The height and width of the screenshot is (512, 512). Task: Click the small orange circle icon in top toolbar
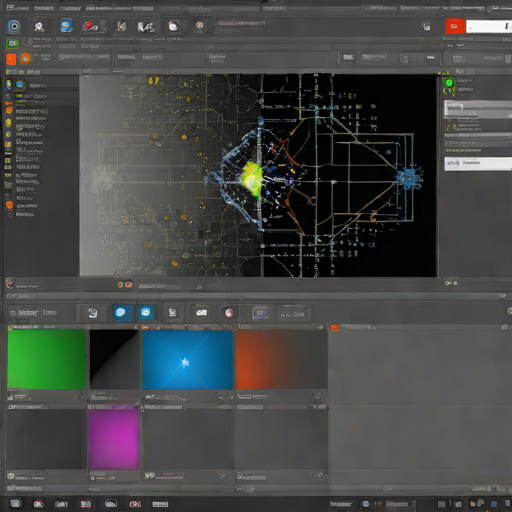[199, 25]
